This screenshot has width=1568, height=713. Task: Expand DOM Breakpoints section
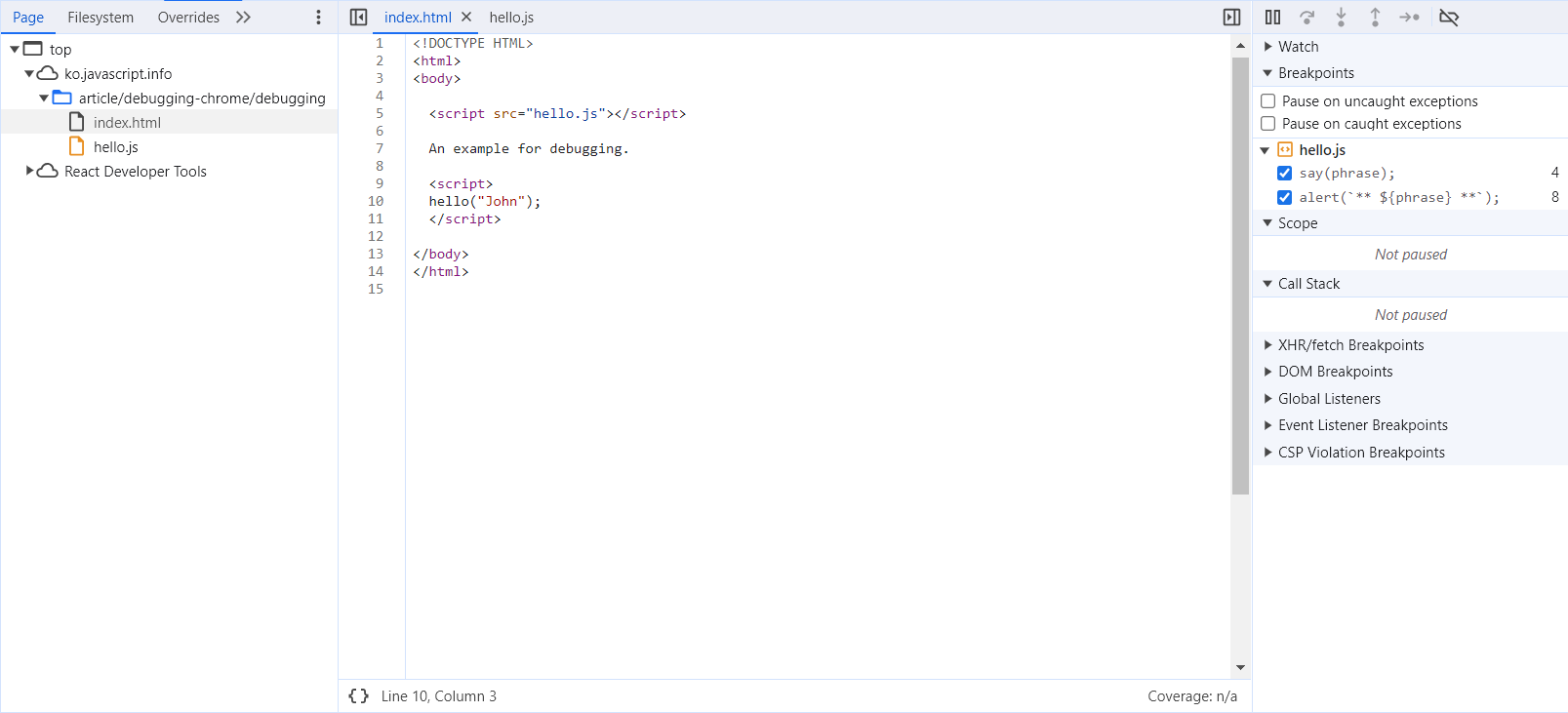click(x=1268, y=372)
